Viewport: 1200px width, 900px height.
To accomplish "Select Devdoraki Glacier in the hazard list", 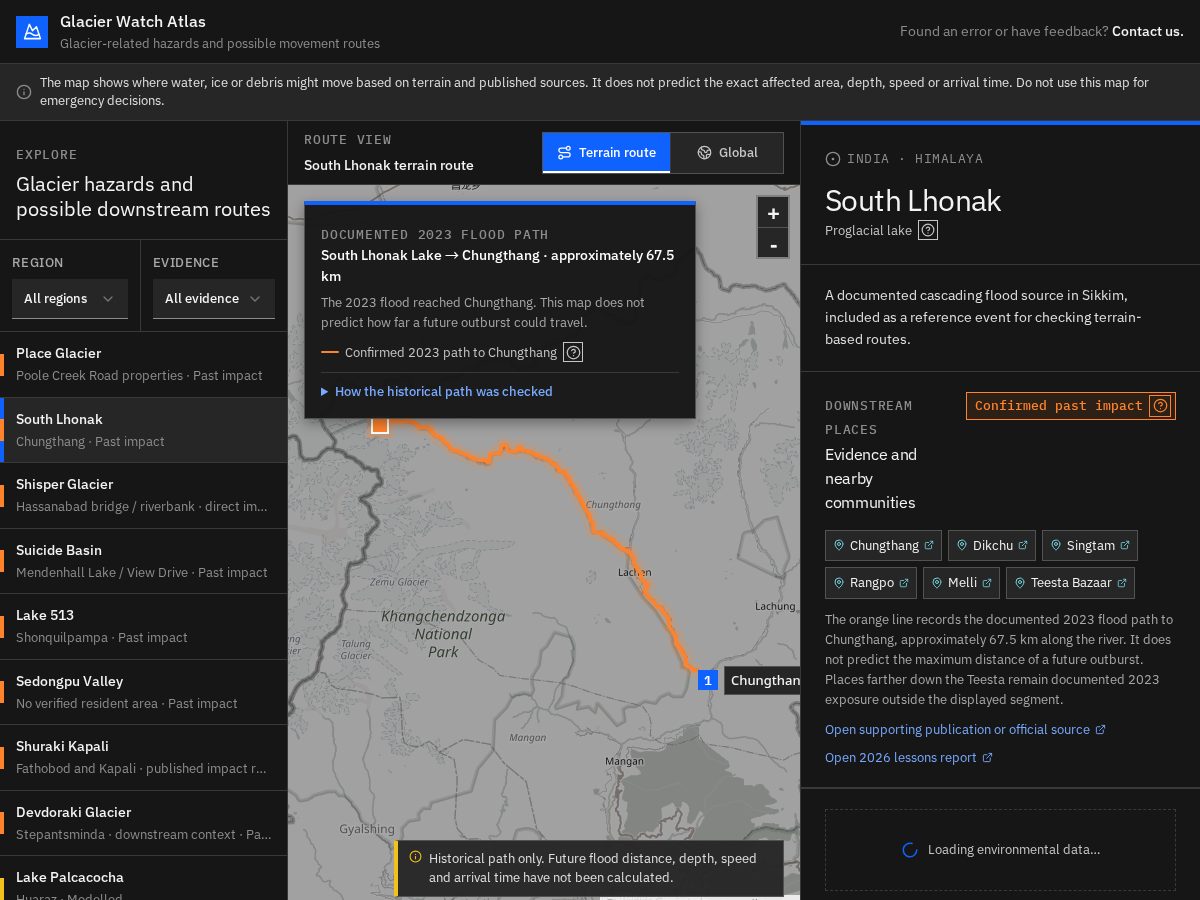I will [143, 823].
